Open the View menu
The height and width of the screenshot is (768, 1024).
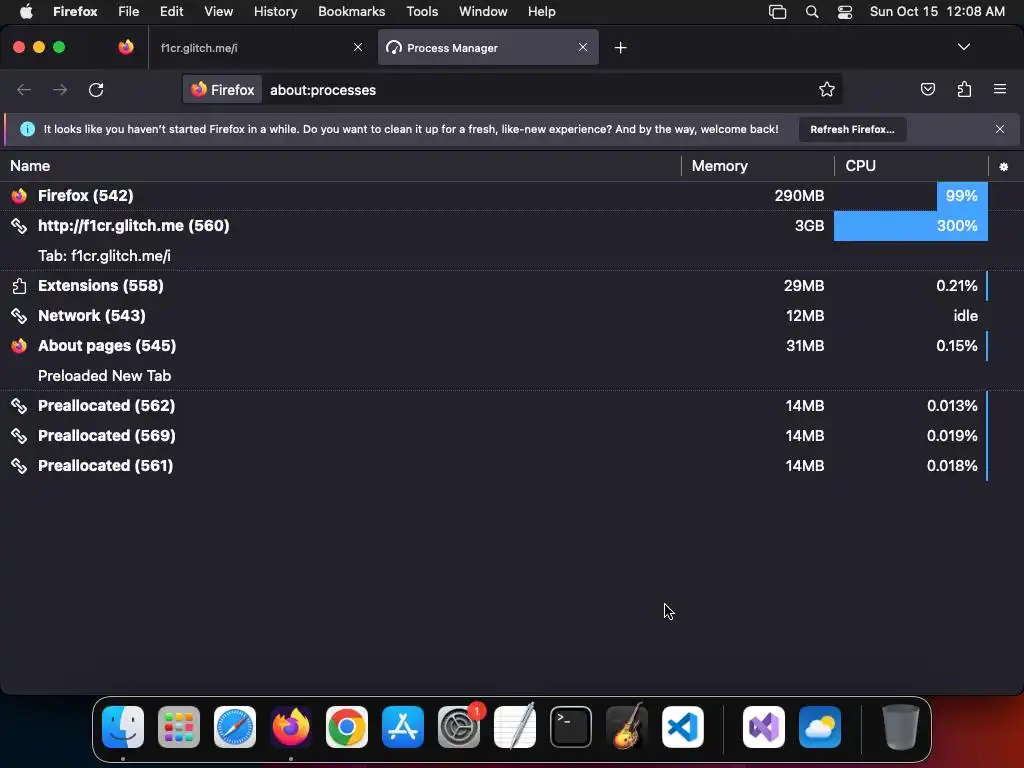(x=219, y=12)
